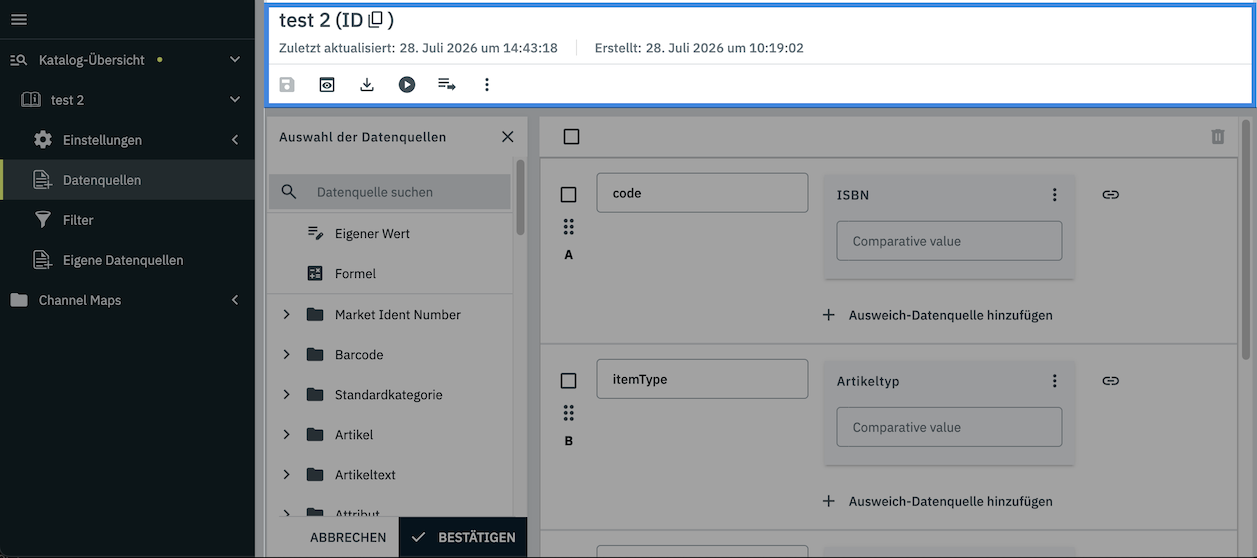Check the checkbox for the itemType row

pyautogui.click(x=569, y=381)
